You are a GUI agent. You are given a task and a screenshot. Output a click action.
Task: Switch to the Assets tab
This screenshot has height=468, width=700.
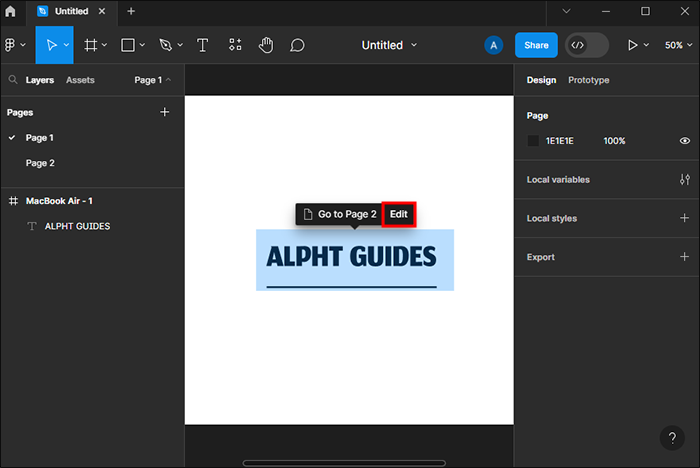pos(80,80)
